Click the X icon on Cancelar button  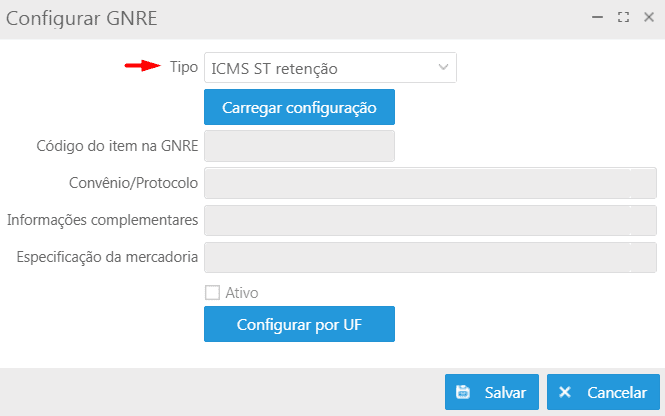(x=564, y=392)
